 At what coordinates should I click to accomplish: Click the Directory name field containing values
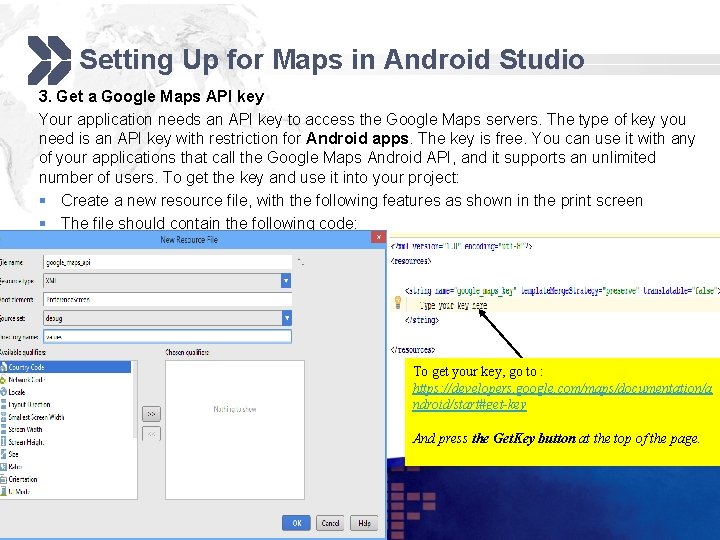click(x=167, y=337)
